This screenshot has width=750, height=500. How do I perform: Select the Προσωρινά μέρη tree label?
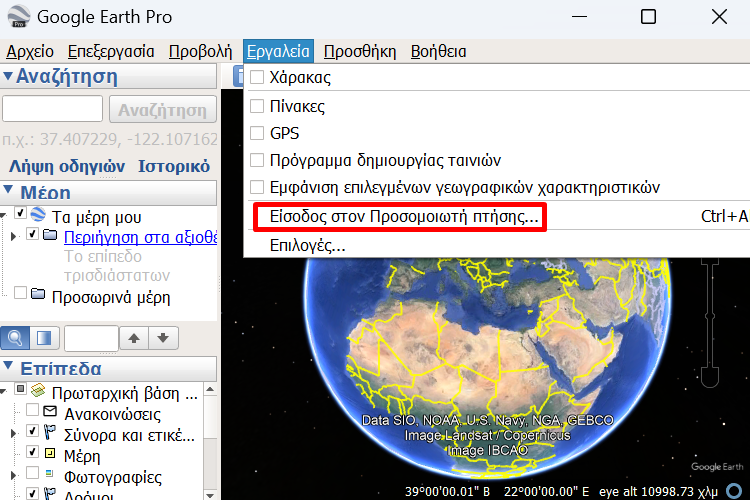click(111, 297)
